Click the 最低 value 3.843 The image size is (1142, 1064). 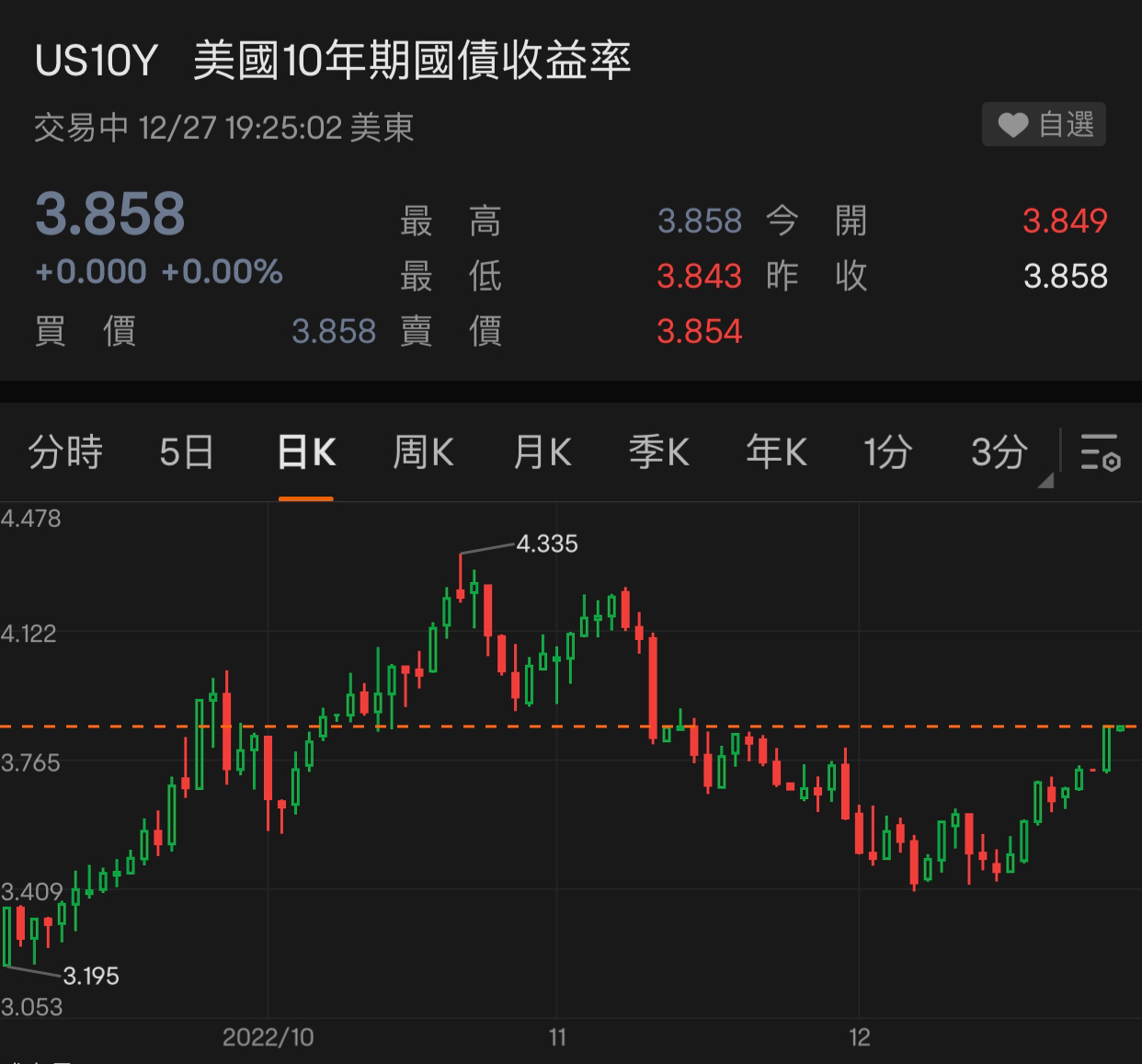click(x=700, y=276)
